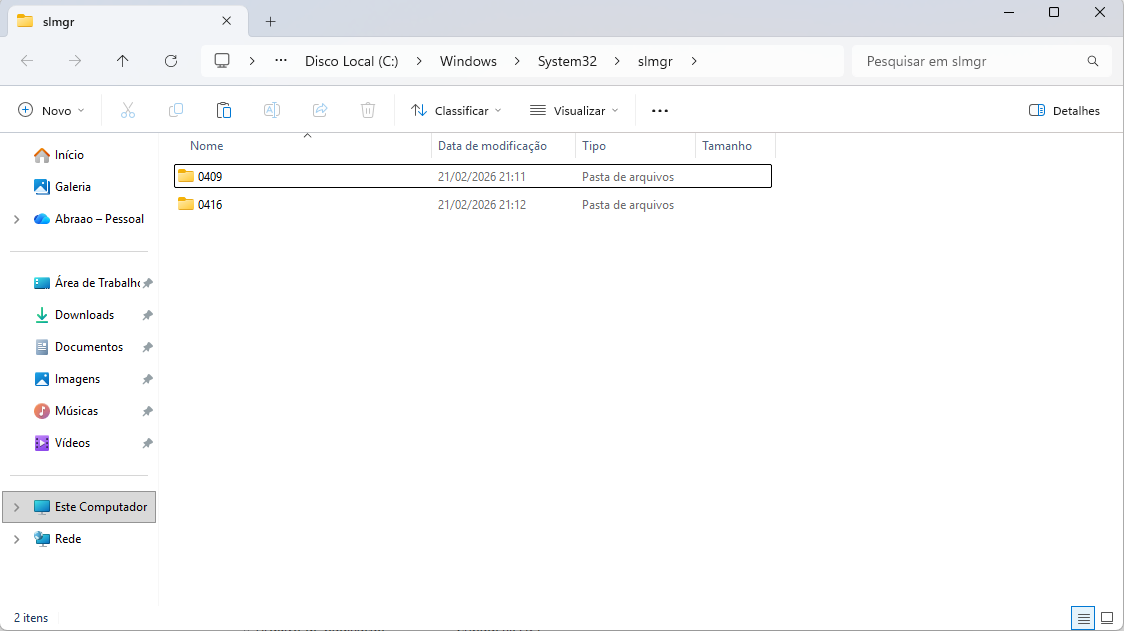Expand Este Computador tree node
This screenshot has width=1124, height=631.
(16, 507)
